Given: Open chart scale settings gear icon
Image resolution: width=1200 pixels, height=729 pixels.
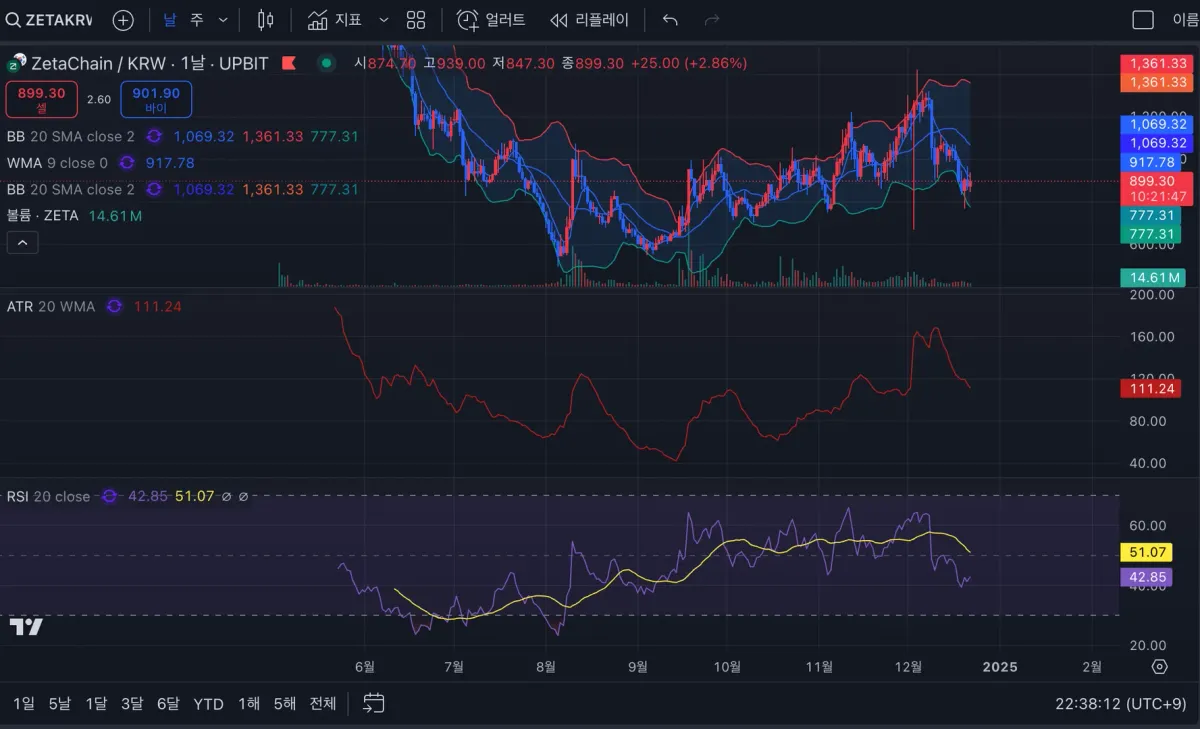Looking at the screenshot, I should (1159, 667).
